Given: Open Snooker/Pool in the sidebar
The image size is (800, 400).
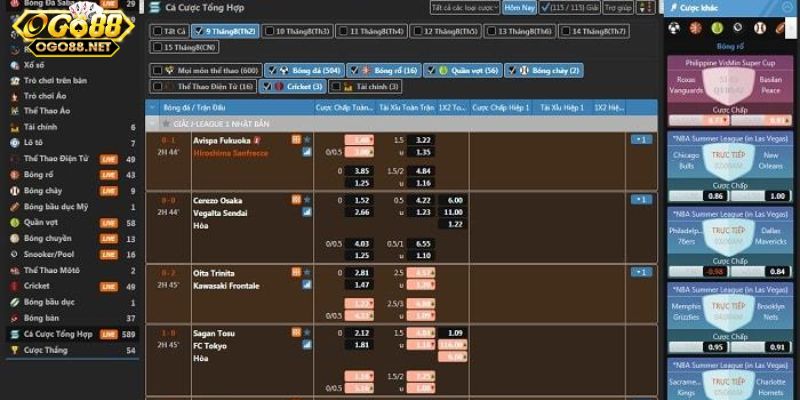Looking at the screenshot, I should tap(48, 254).
